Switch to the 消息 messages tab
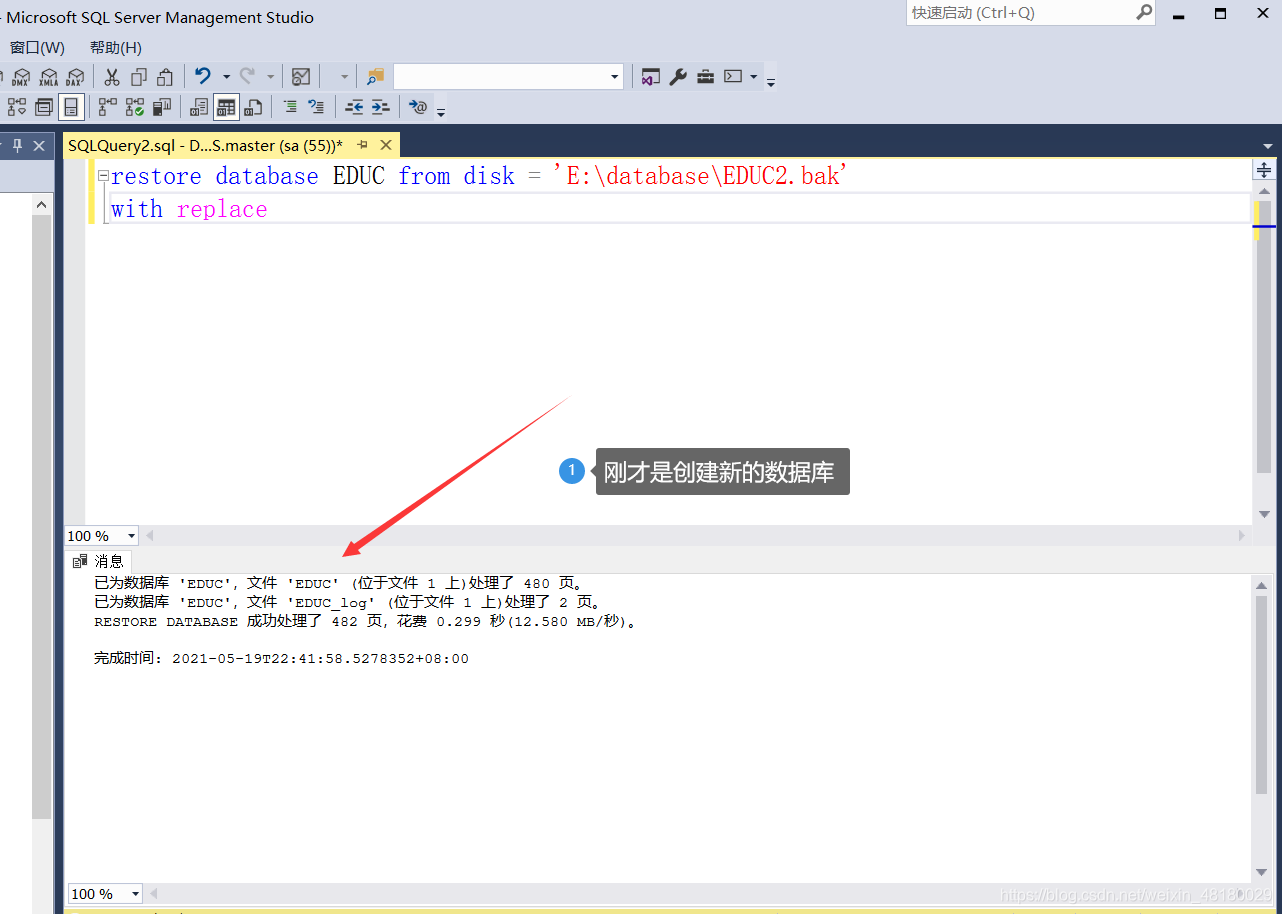The height and width of the screenshot is (914, 1282). (99, 561)
